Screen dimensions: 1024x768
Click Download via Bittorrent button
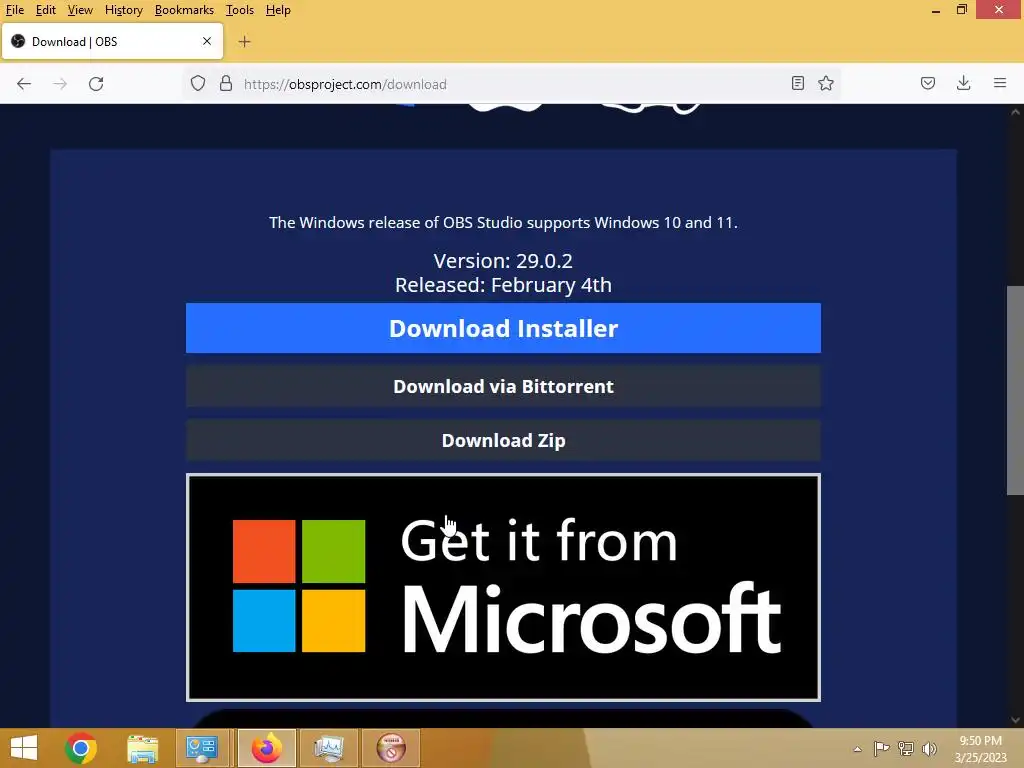pos(503,386)
